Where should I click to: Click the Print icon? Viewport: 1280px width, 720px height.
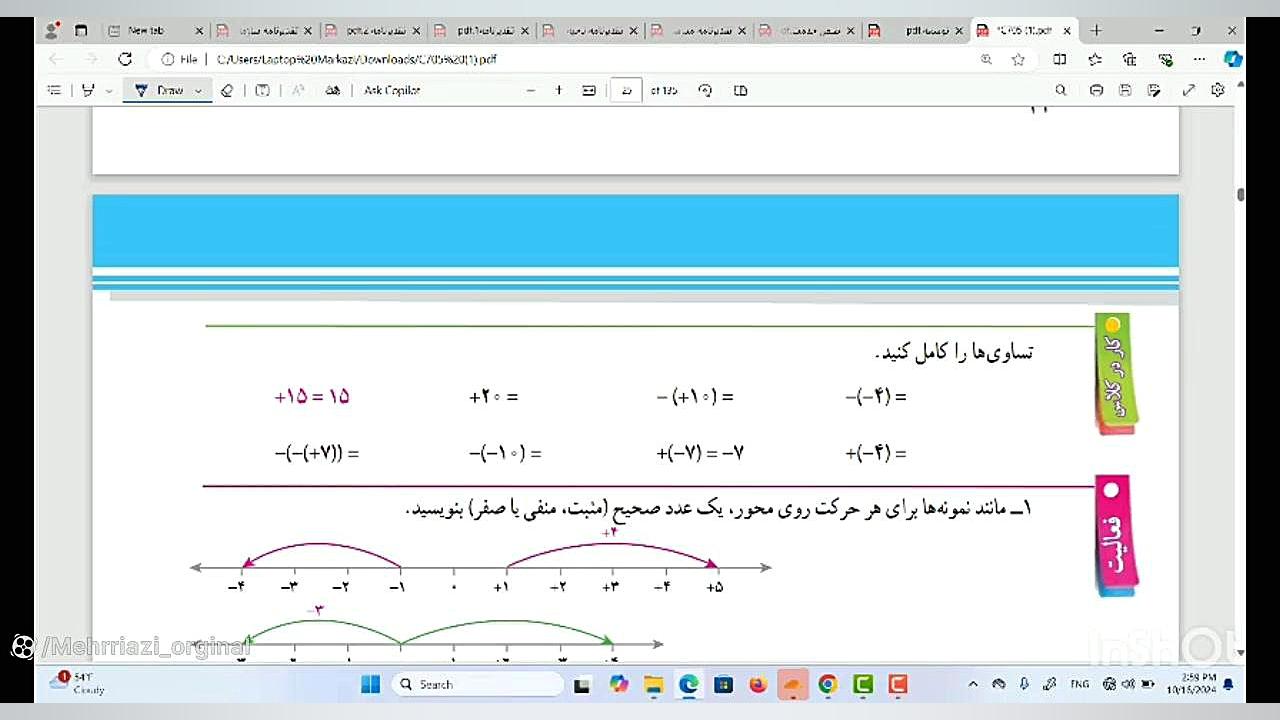1096,90
